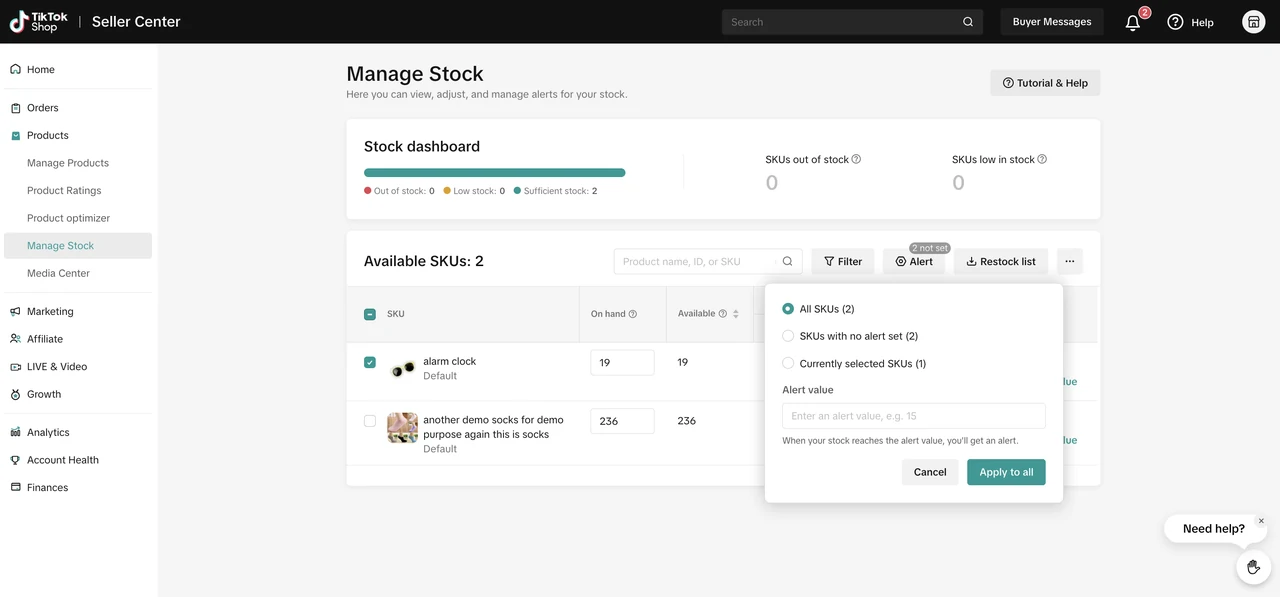Close the Need help bubble
The image size is (1280, 597).
[x=1261, y=521]
